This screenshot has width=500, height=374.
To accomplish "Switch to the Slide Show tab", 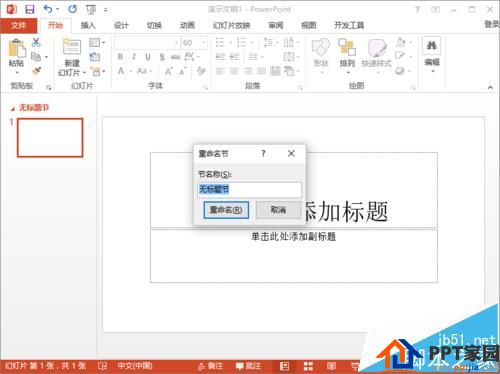I will pos(232,25).
